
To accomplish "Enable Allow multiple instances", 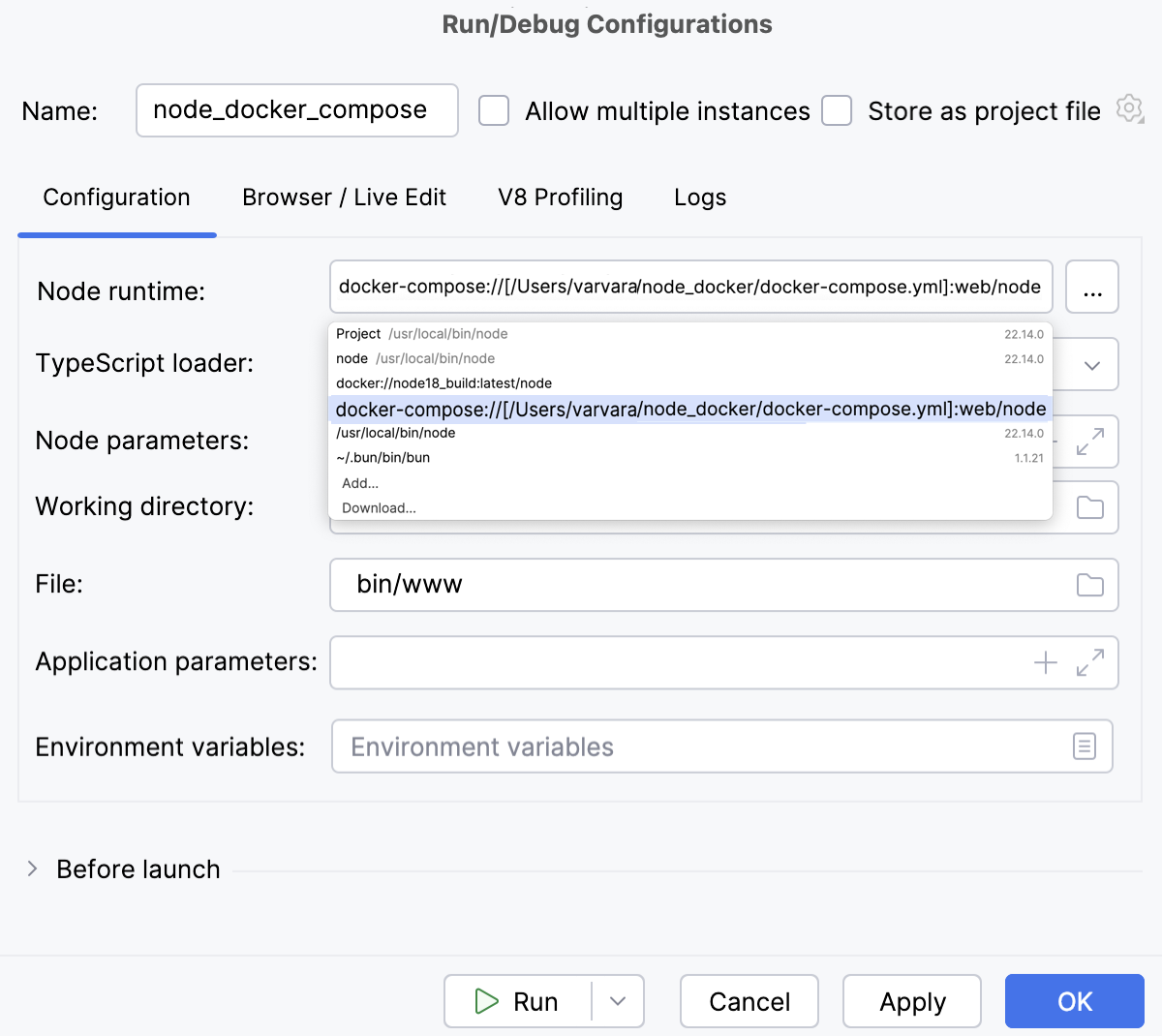I will [494, 110].
